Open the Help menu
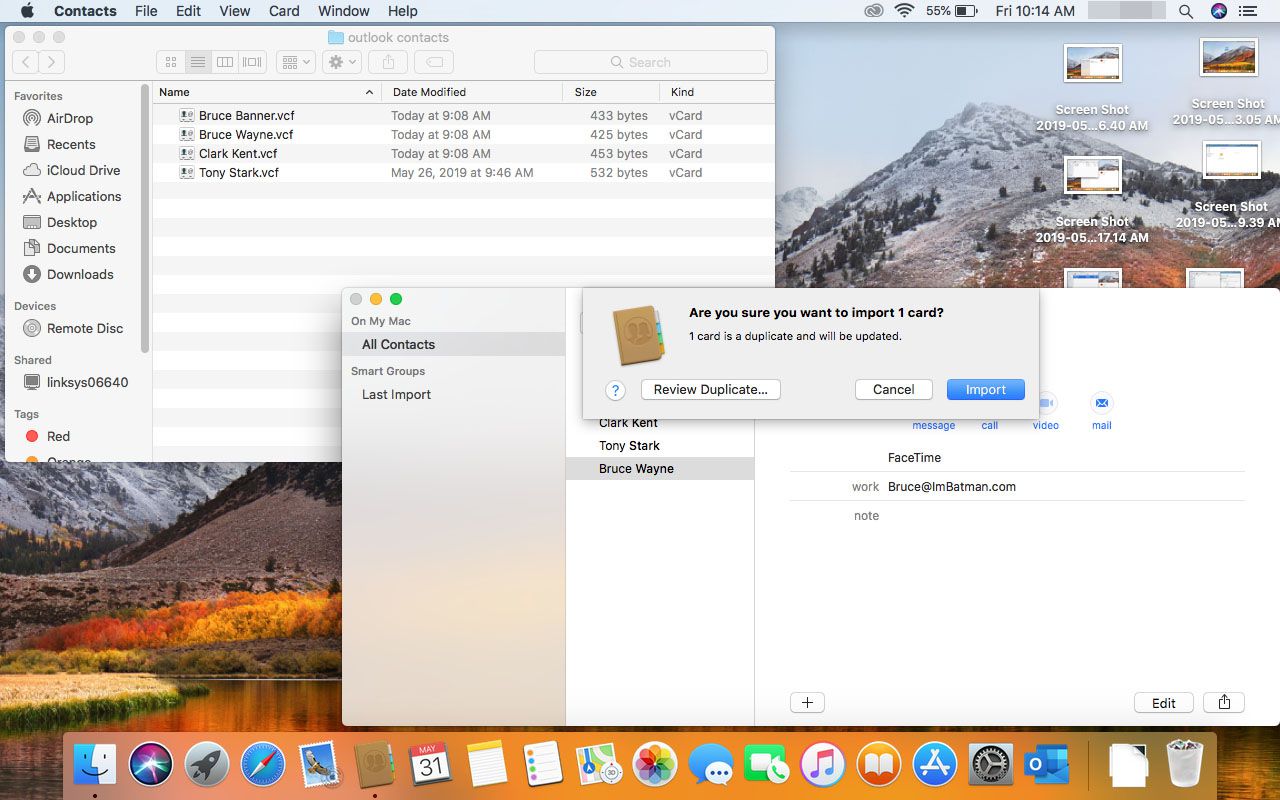 point(402,11)
